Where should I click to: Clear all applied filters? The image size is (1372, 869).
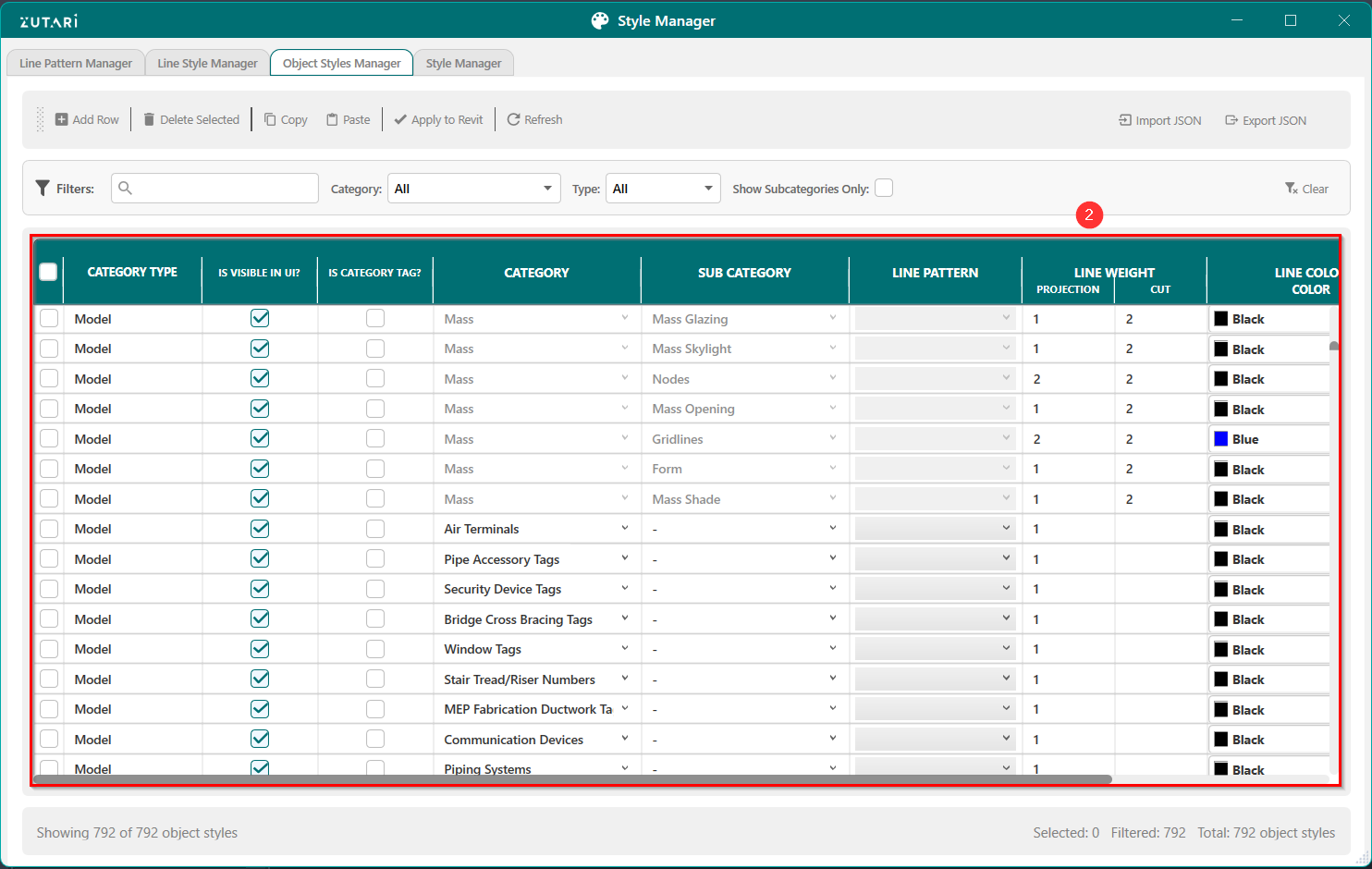point(1306,189)
